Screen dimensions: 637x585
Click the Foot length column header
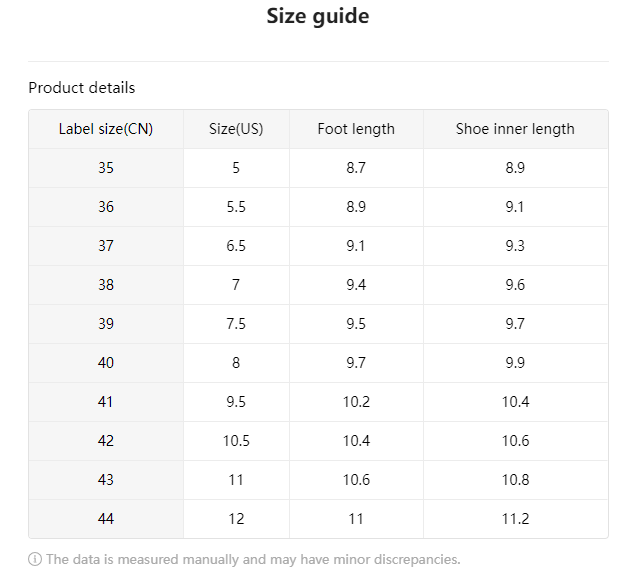coord(356,129)
